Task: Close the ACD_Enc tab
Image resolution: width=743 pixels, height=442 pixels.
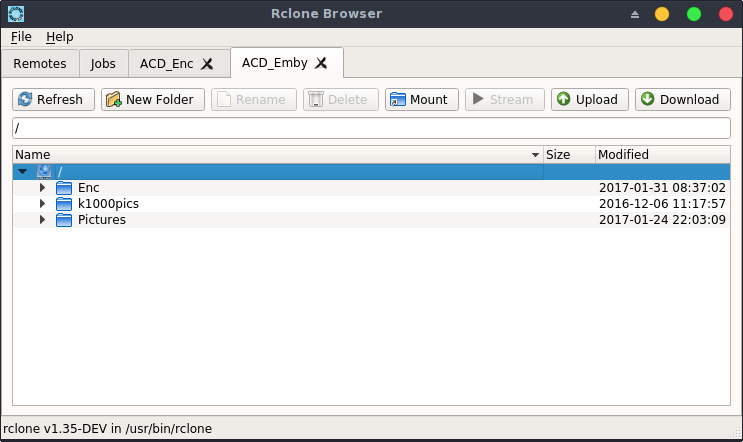Action: click(207, 63)
